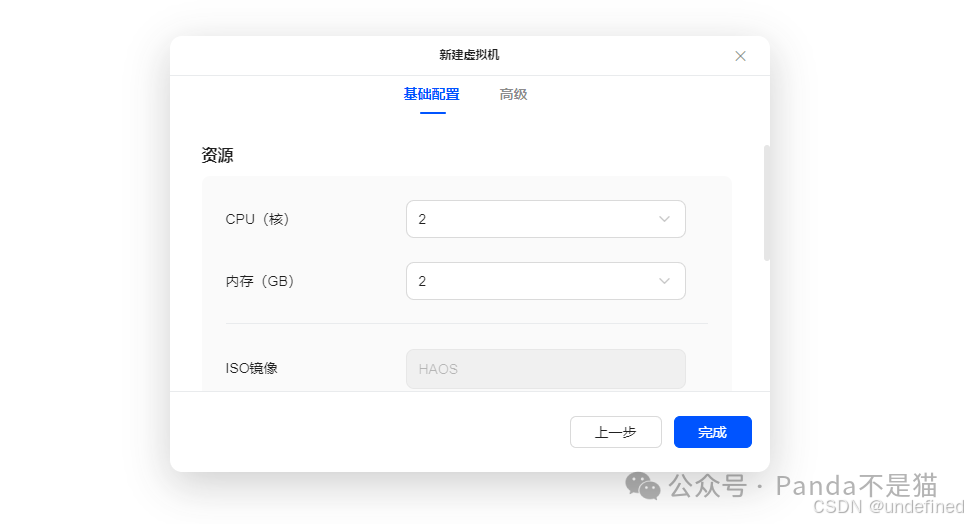Click the dialog's vertical scrollbar
The width and height of the screenshot is (968, 524).
766,203
